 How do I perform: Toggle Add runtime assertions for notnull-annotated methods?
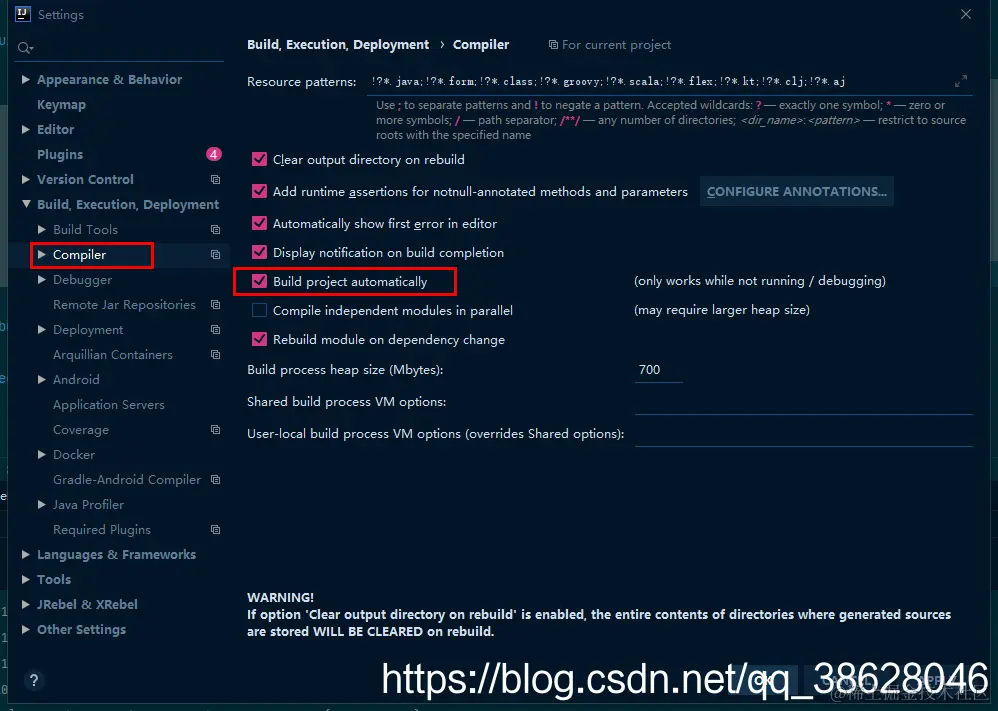[259, 191]
